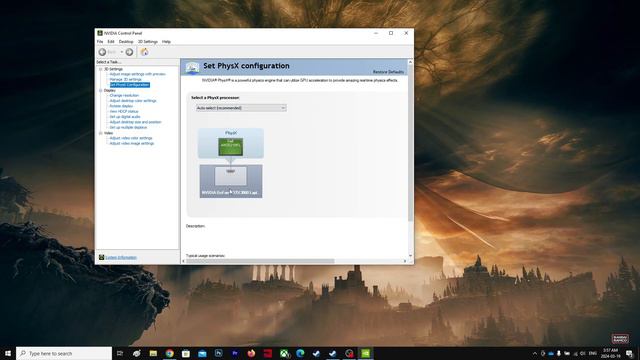The height and width of the screenshot is (360, 640).
Task: Click the vertical scrollbar down arrow
Action: click(410, 256)
